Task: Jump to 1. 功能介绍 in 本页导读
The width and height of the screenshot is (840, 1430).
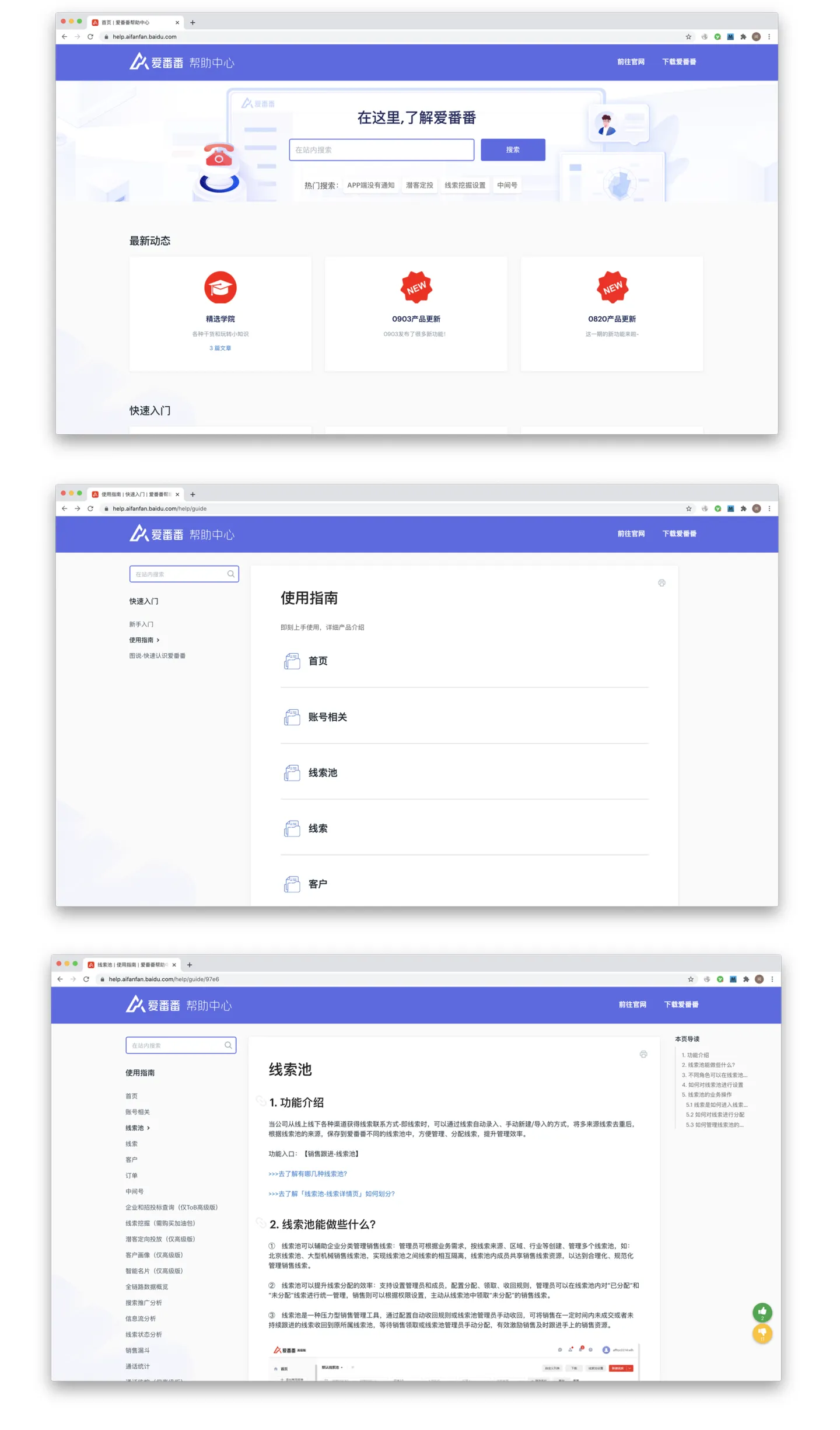Action: point(695,1055)
